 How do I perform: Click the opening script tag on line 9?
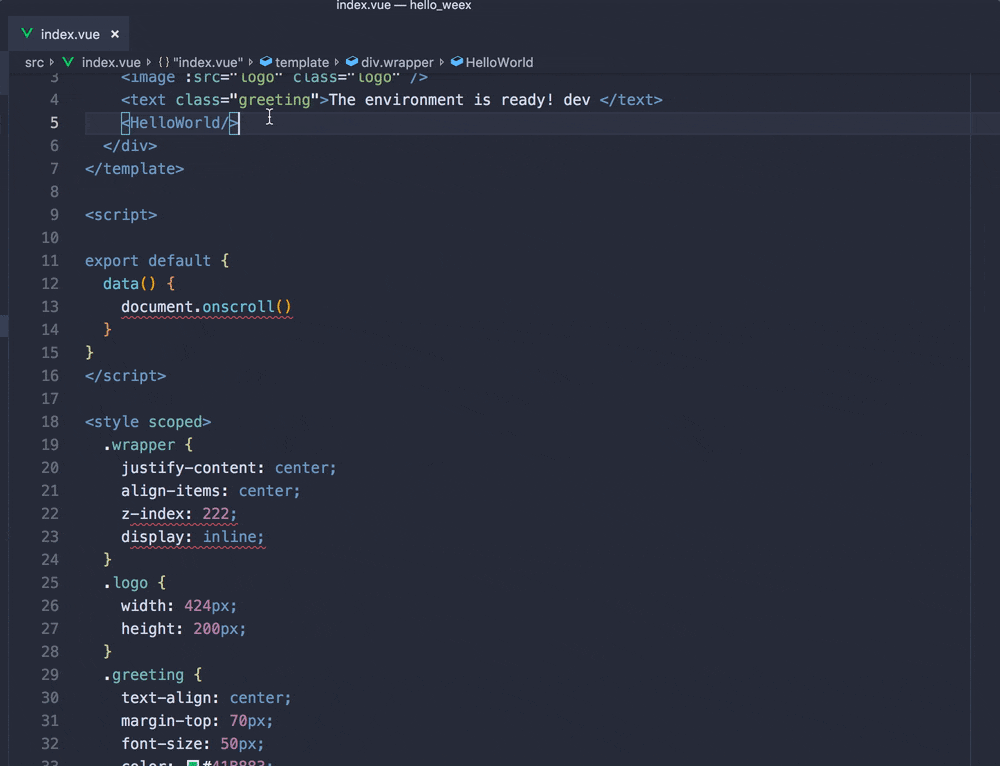[x=121, y=215]
